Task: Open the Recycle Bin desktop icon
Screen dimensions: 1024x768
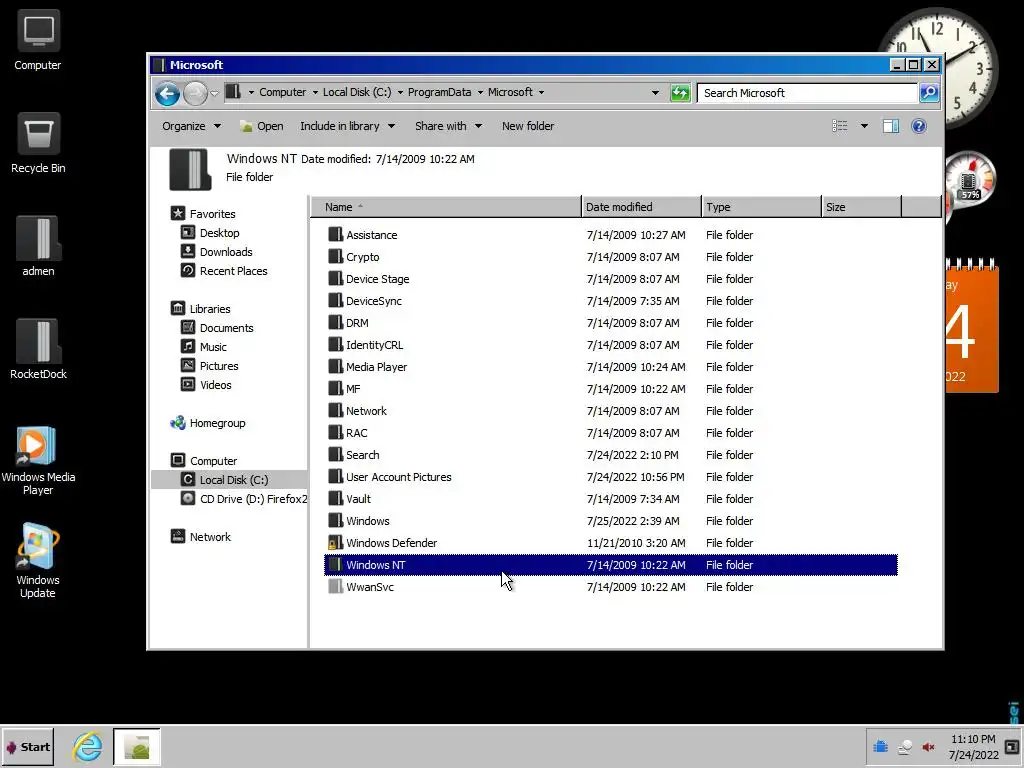Action: click(x=38, y=144)
